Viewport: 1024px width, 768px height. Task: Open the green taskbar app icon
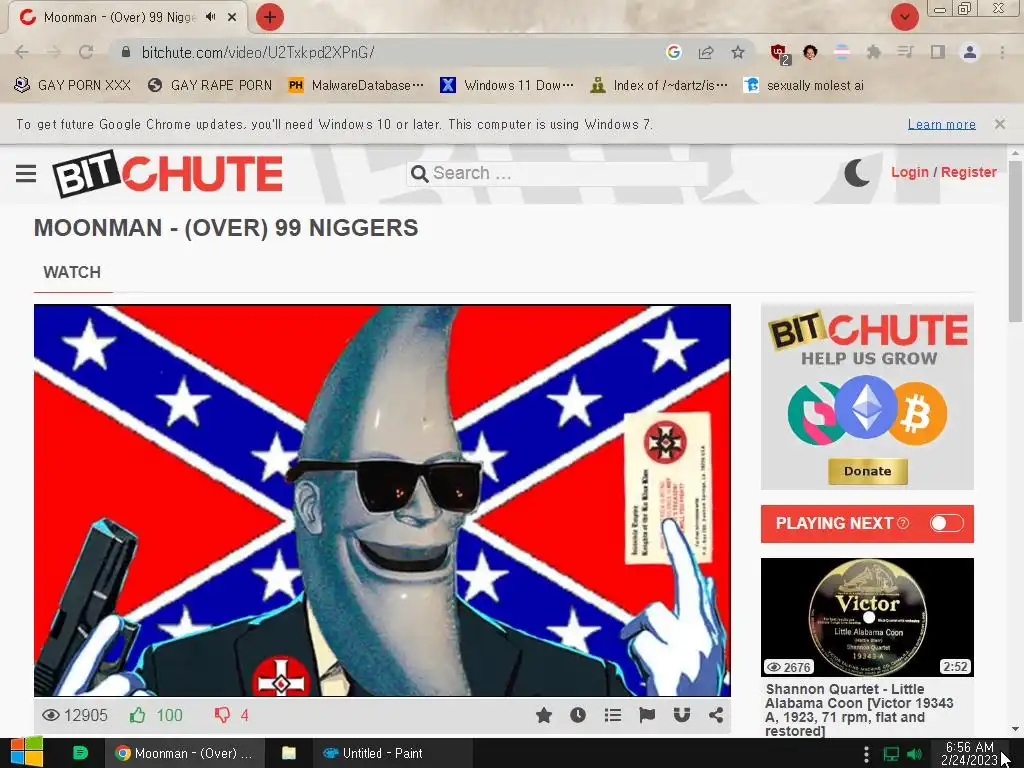[80, 753]
